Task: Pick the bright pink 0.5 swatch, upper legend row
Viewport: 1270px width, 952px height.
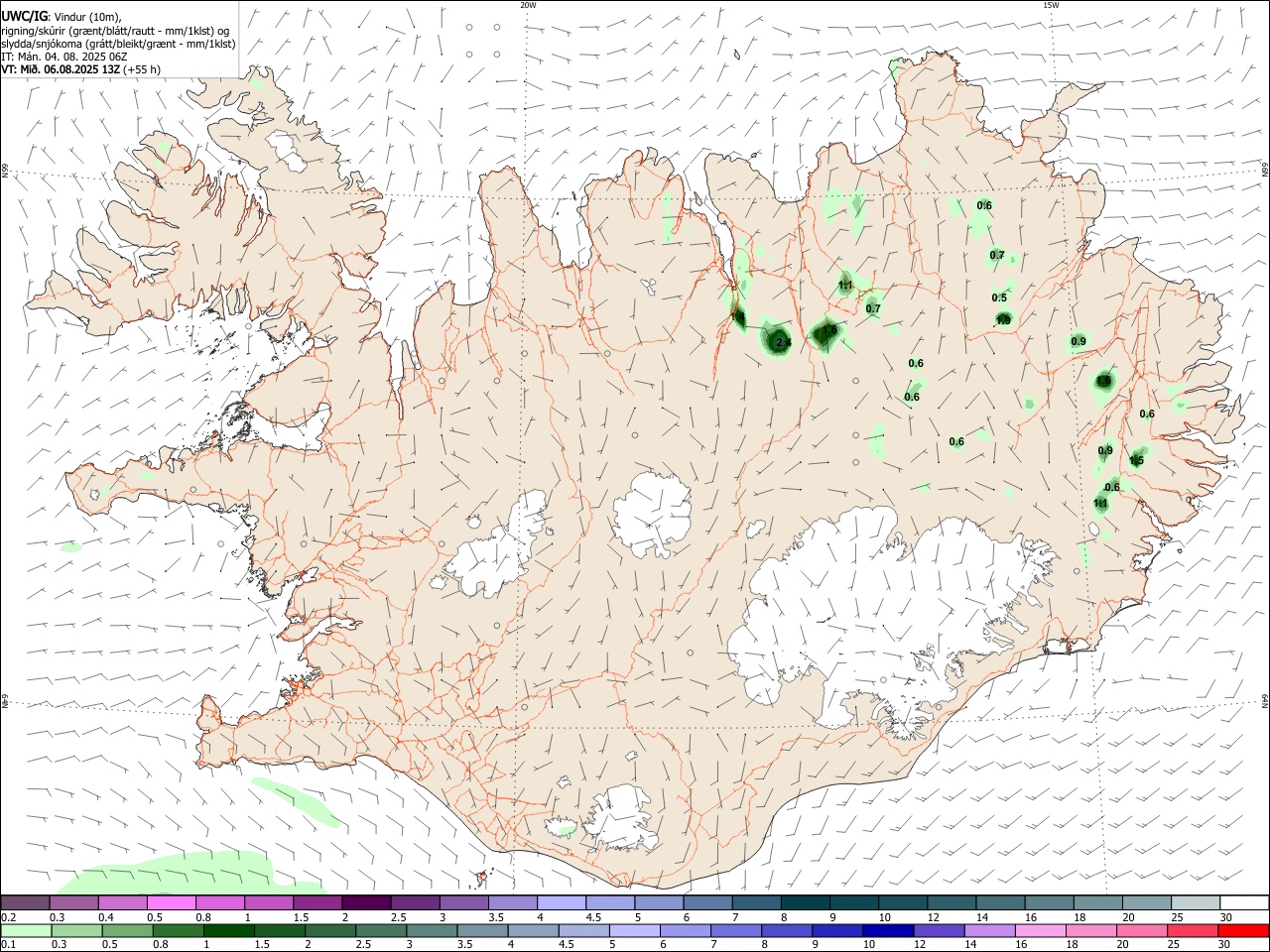Action: click(172, 903)
